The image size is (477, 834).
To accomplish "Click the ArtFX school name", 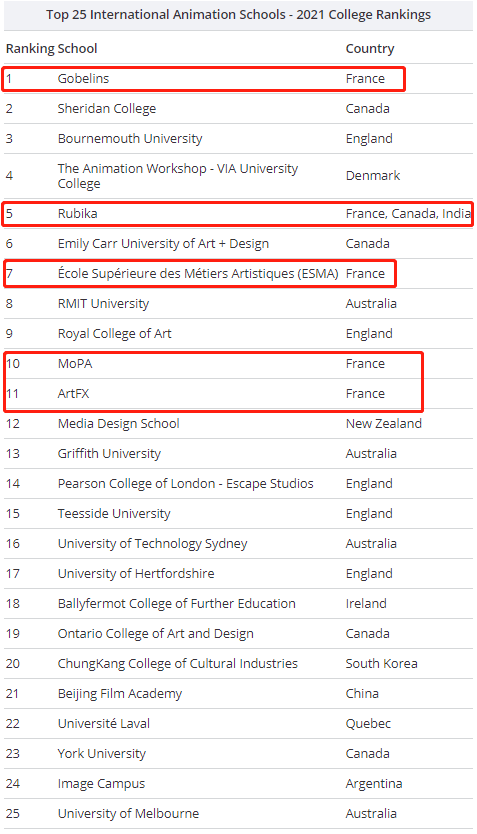I will 73,394.
